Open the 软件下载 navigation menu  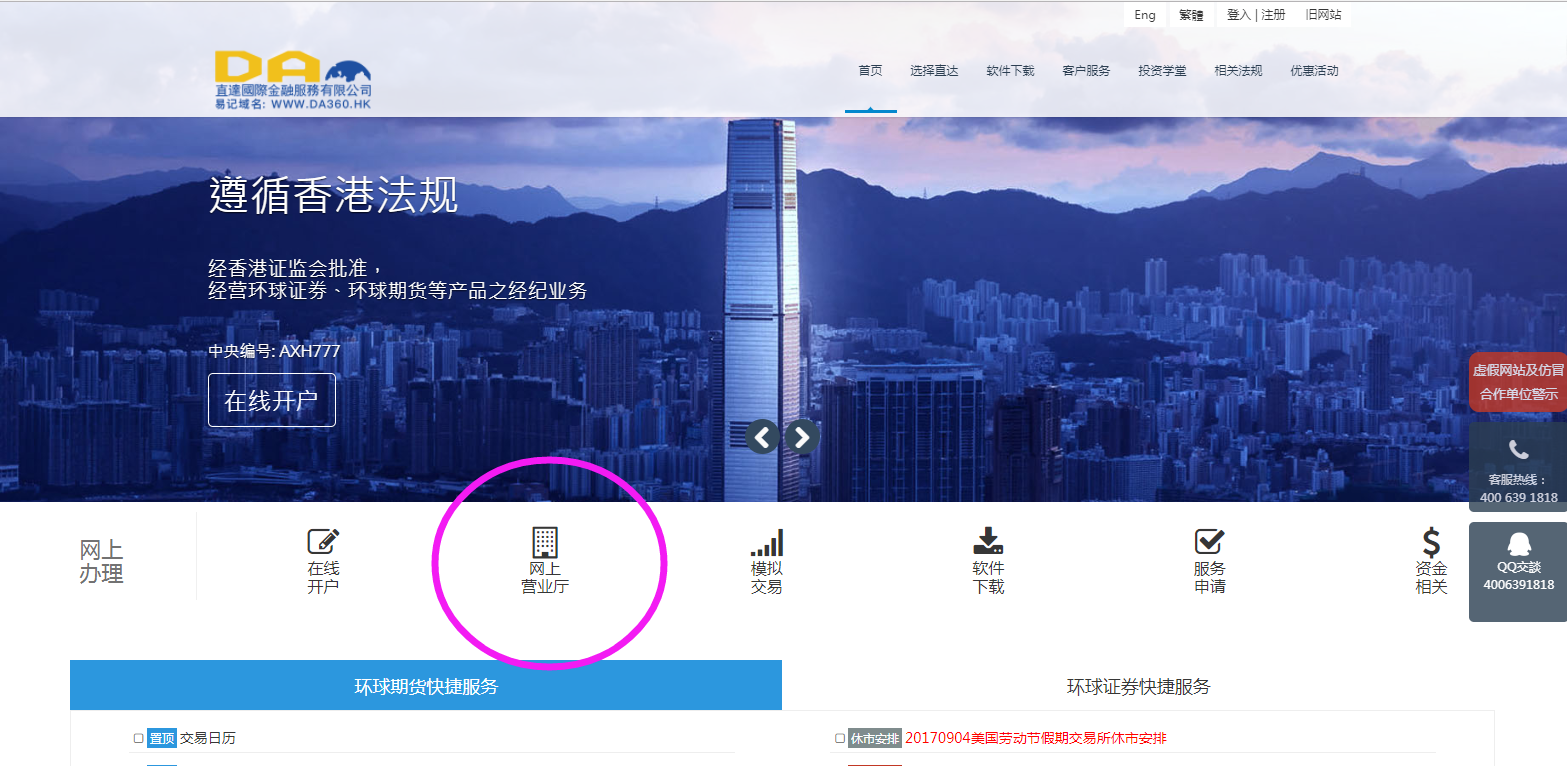click(1010, 71)
